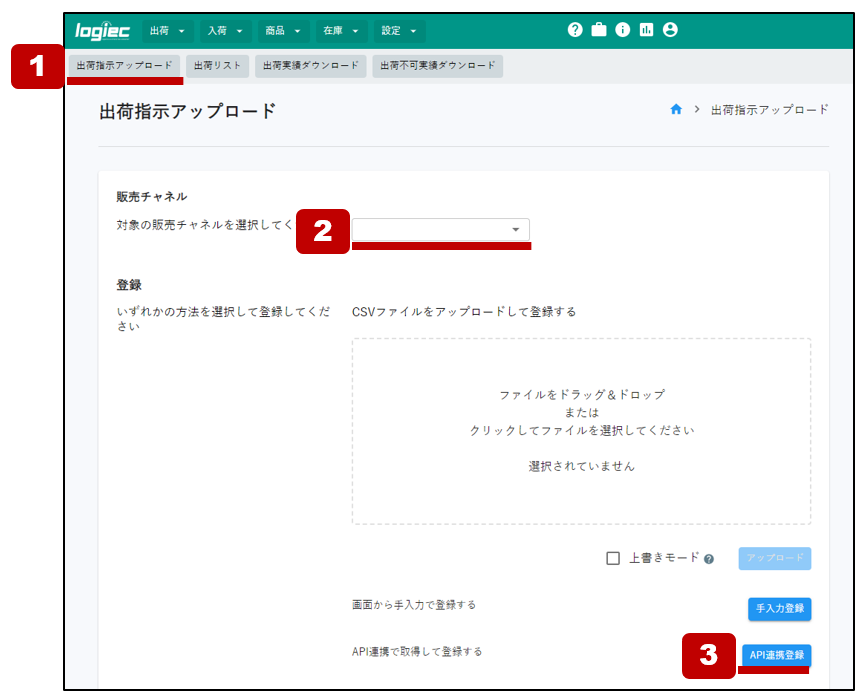Open the 在庫 menu
The image size is (863, 697).
point(340,31)
